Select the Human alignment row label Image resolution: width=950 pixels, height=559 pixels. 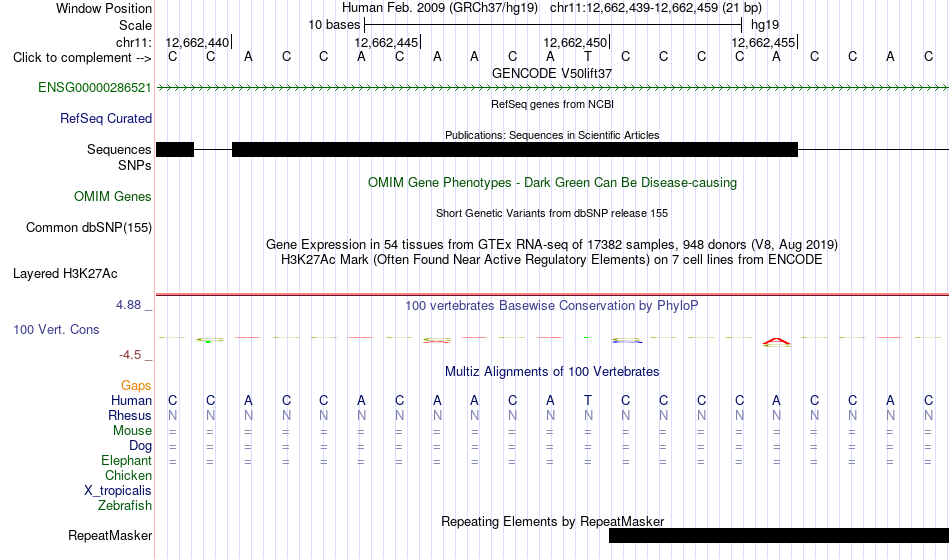coord(131,400)
